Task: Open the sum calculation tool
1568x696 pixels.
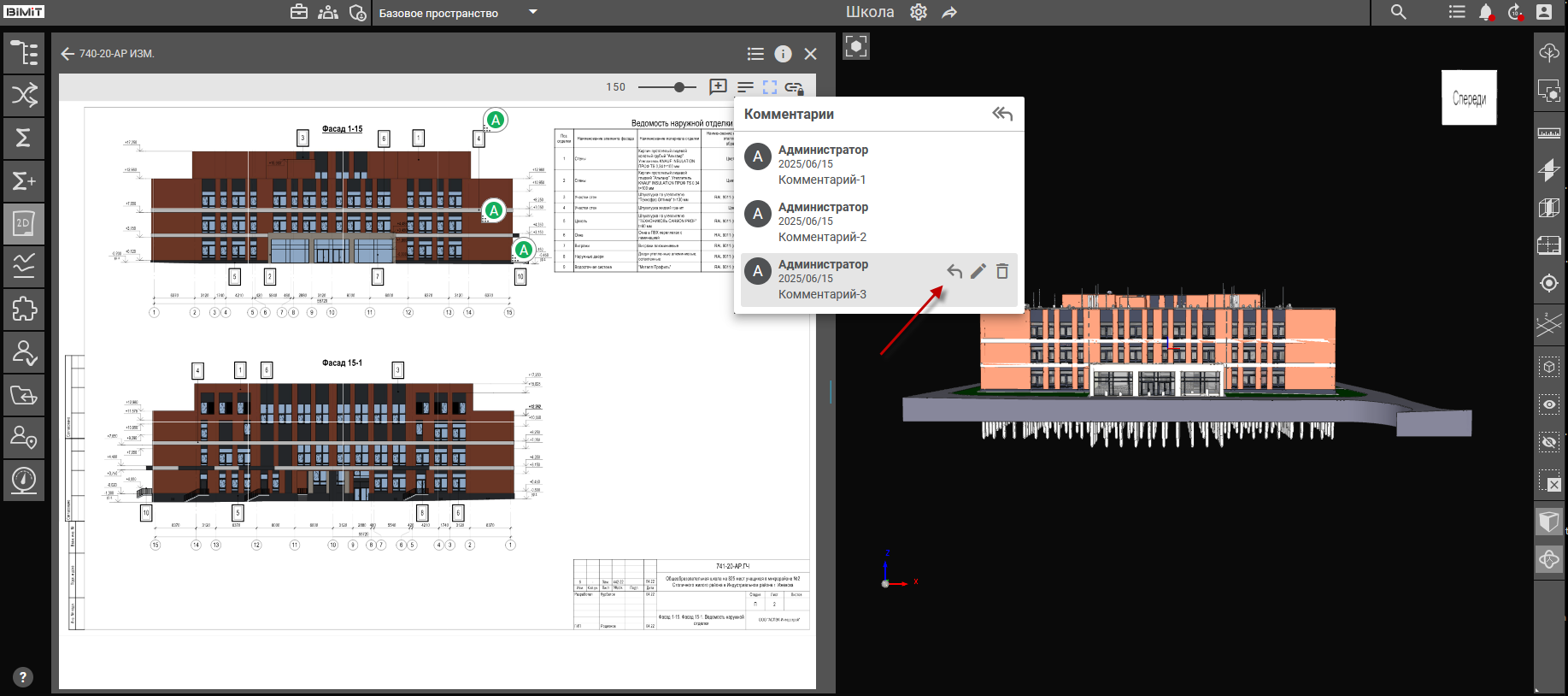Action: click(24, 138)
